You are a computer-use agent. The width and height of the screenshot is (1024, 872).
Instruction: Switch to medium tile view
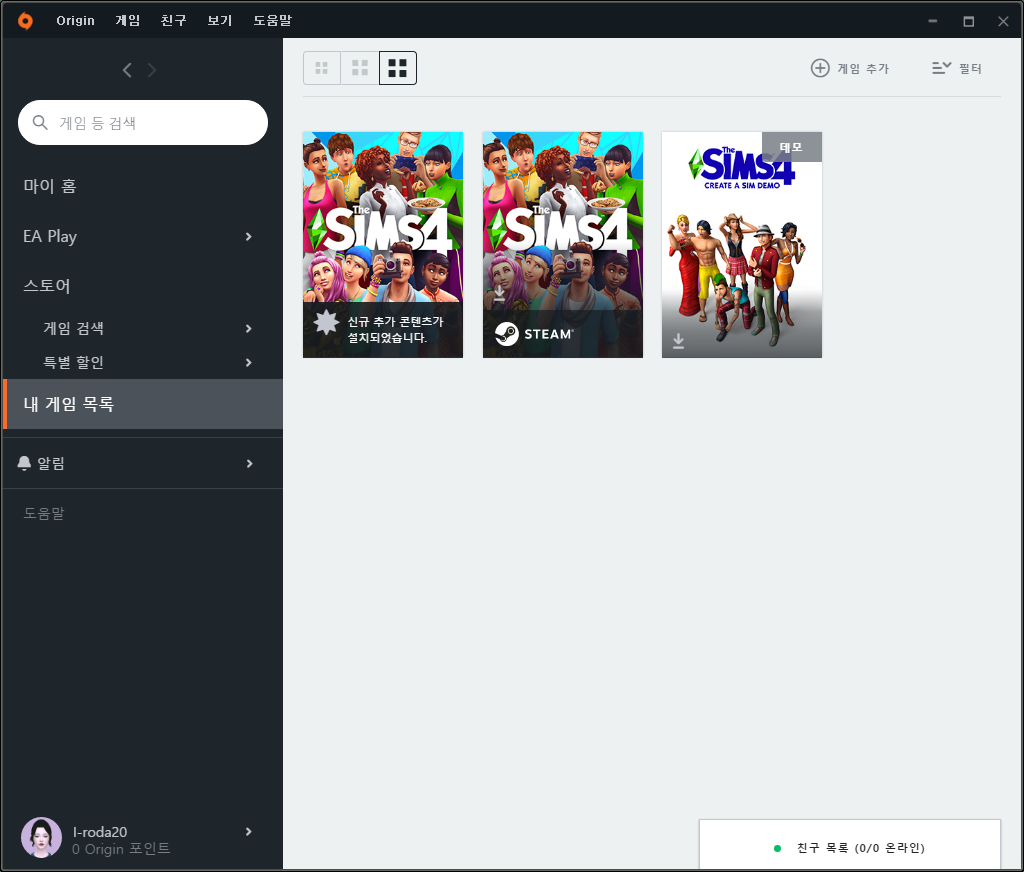click(x=360, y=68)
